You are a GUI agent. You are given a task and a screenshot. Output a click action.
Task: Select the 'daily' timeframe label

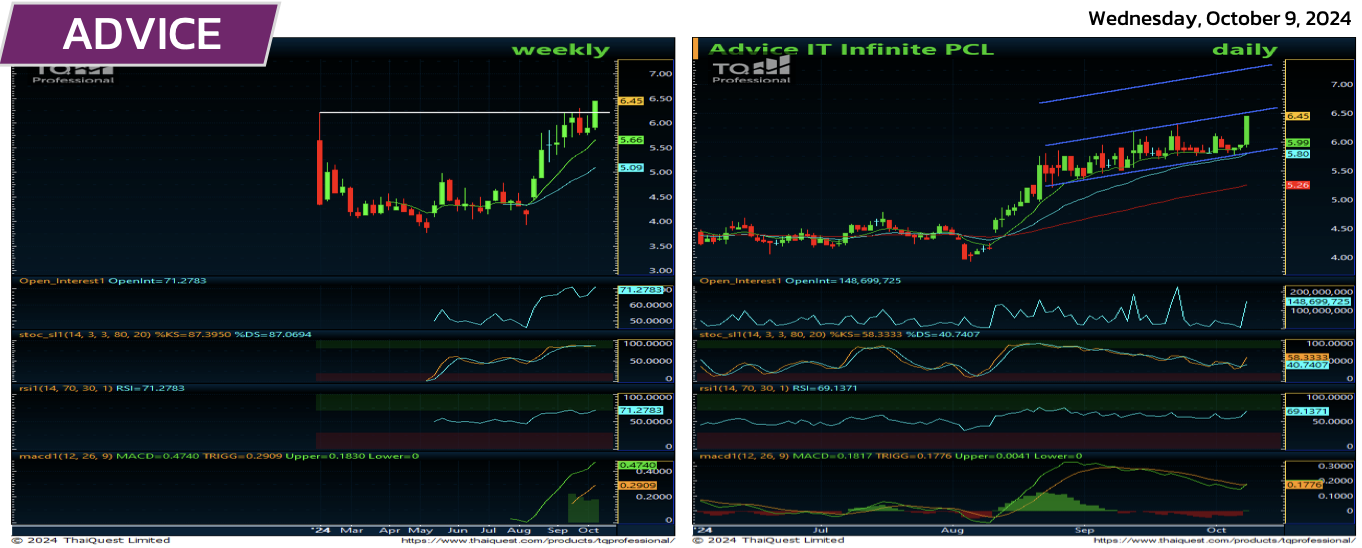click(1245, 49)
